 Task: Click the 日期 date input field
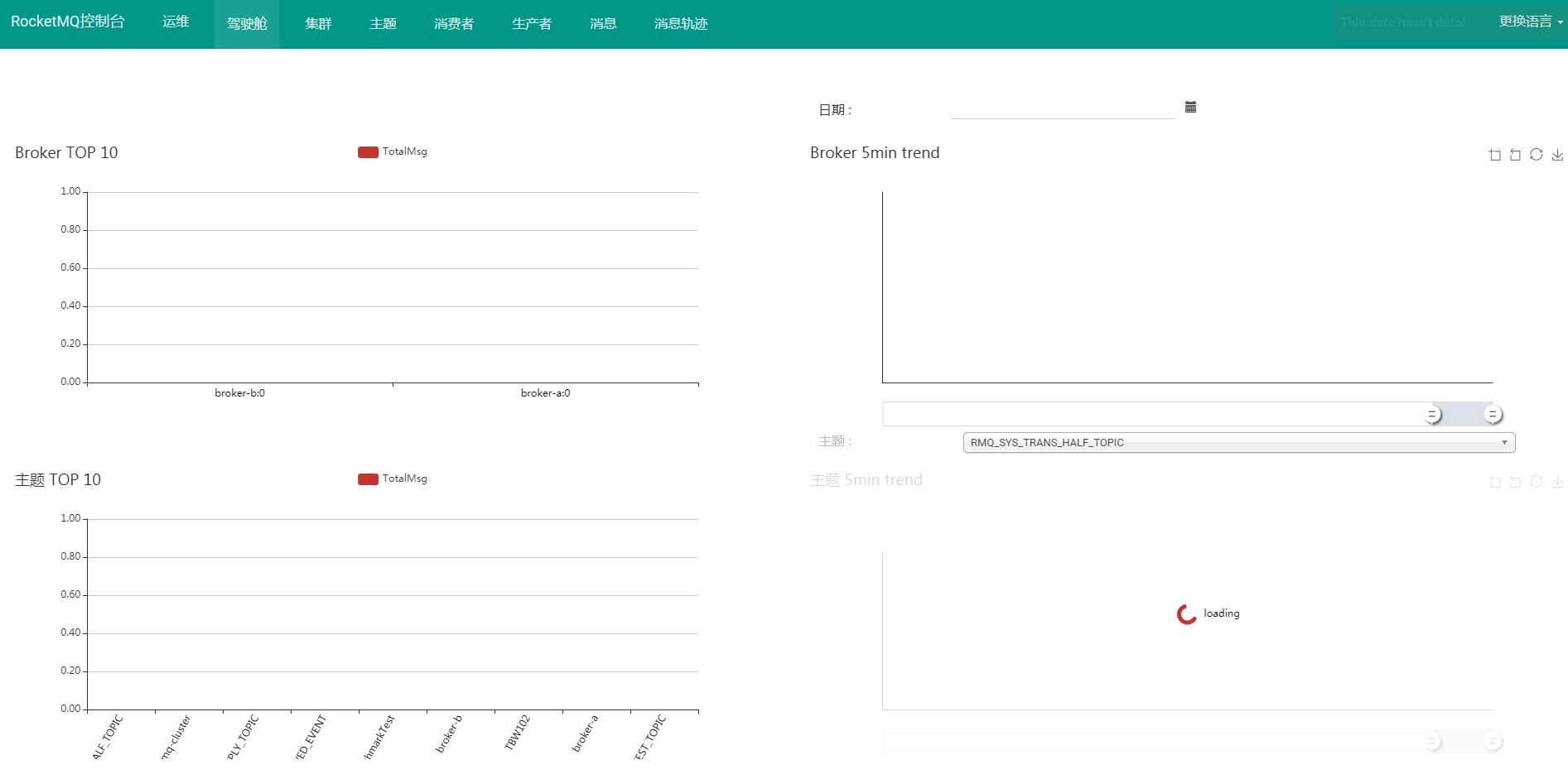pos(1063,108)
